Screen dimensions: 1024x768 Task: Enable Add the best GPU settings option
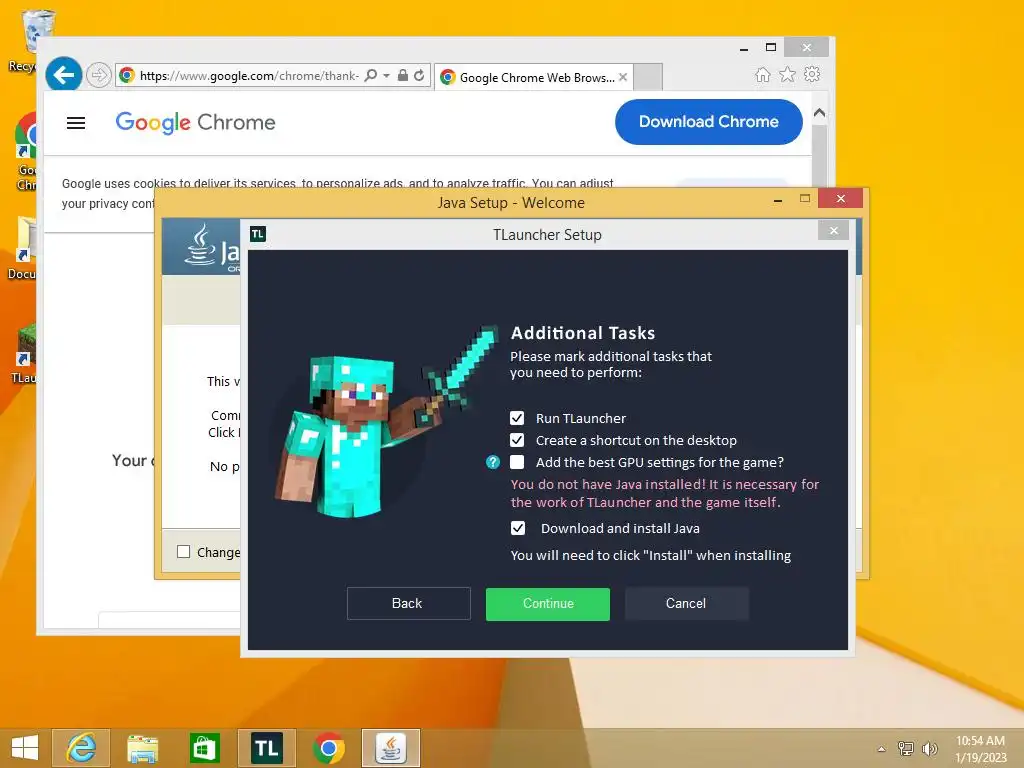click(517, 462)
